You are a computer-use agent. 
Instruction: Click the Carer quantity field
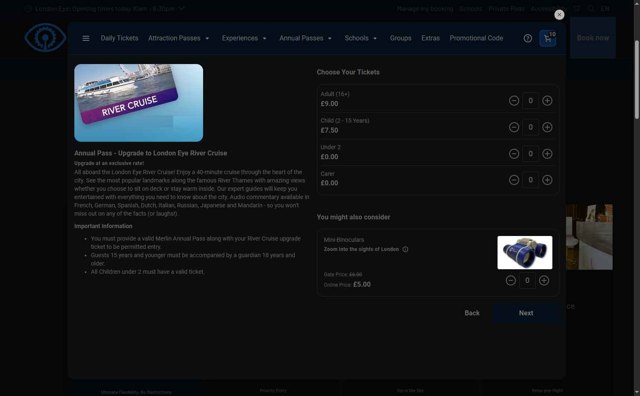(531, 180)
